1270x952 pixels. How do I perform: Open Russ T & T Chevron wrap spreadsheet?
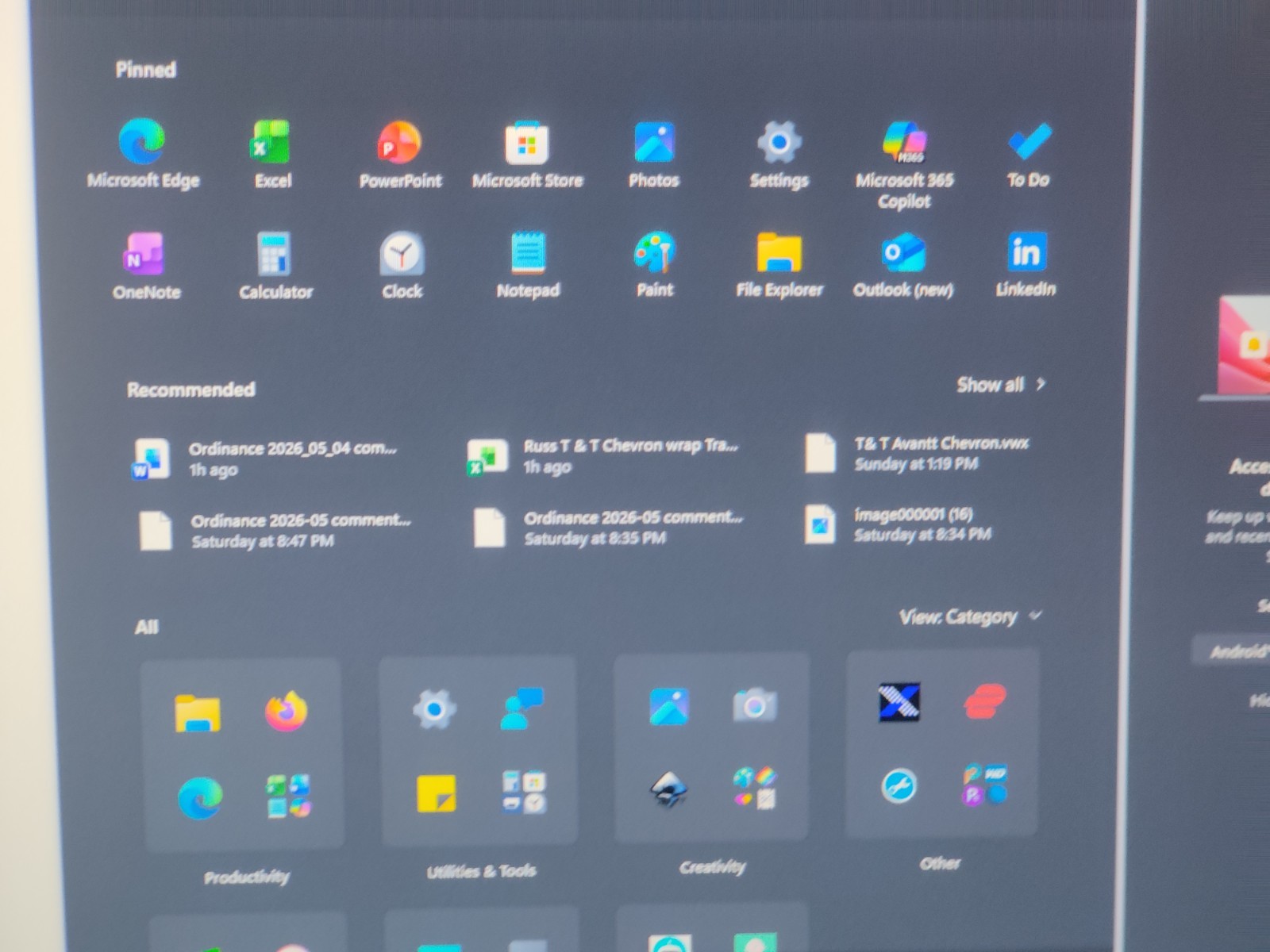click(x=603, y=456)
